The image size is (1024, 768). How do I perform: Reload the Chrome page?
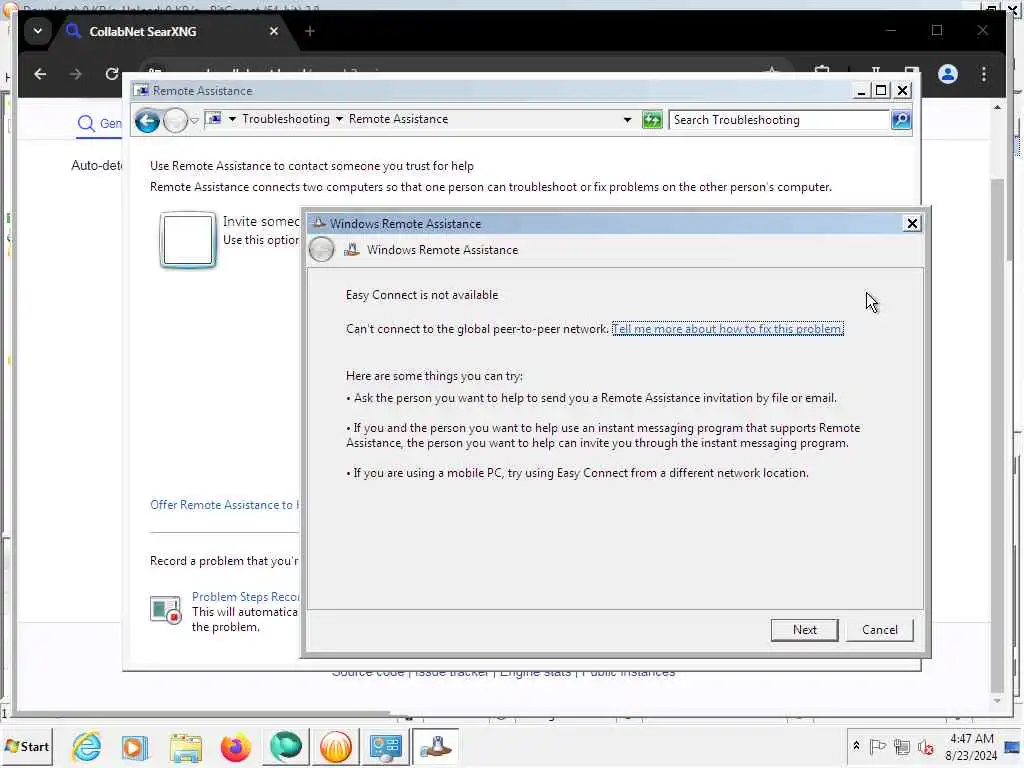pyautogui.click(x=112, y=74)
